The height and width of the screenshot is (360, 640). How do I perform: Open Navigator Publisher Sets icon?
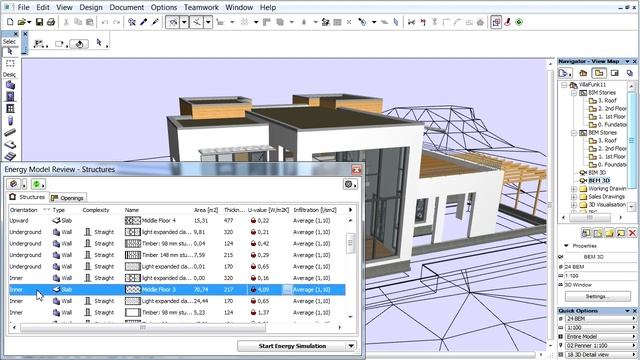(630, 73)
